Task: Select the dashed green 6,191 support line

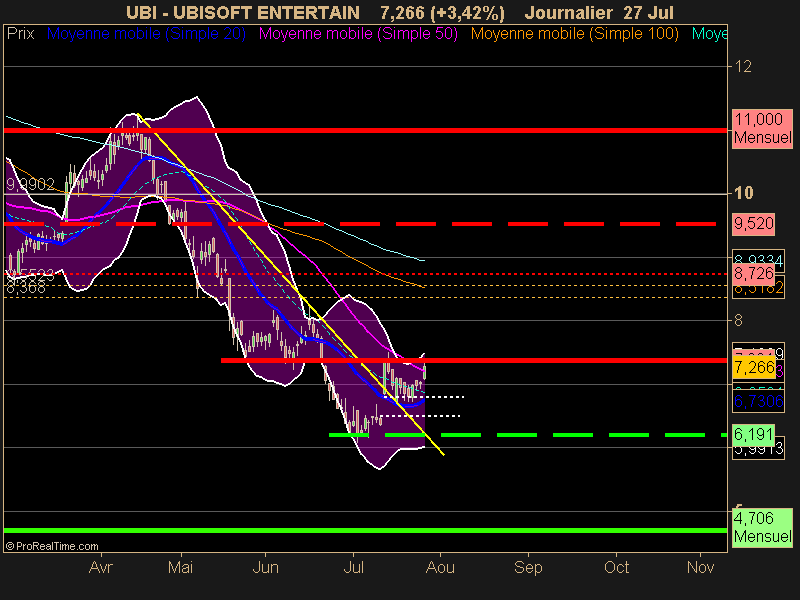Action: click(x=528, y=435)
